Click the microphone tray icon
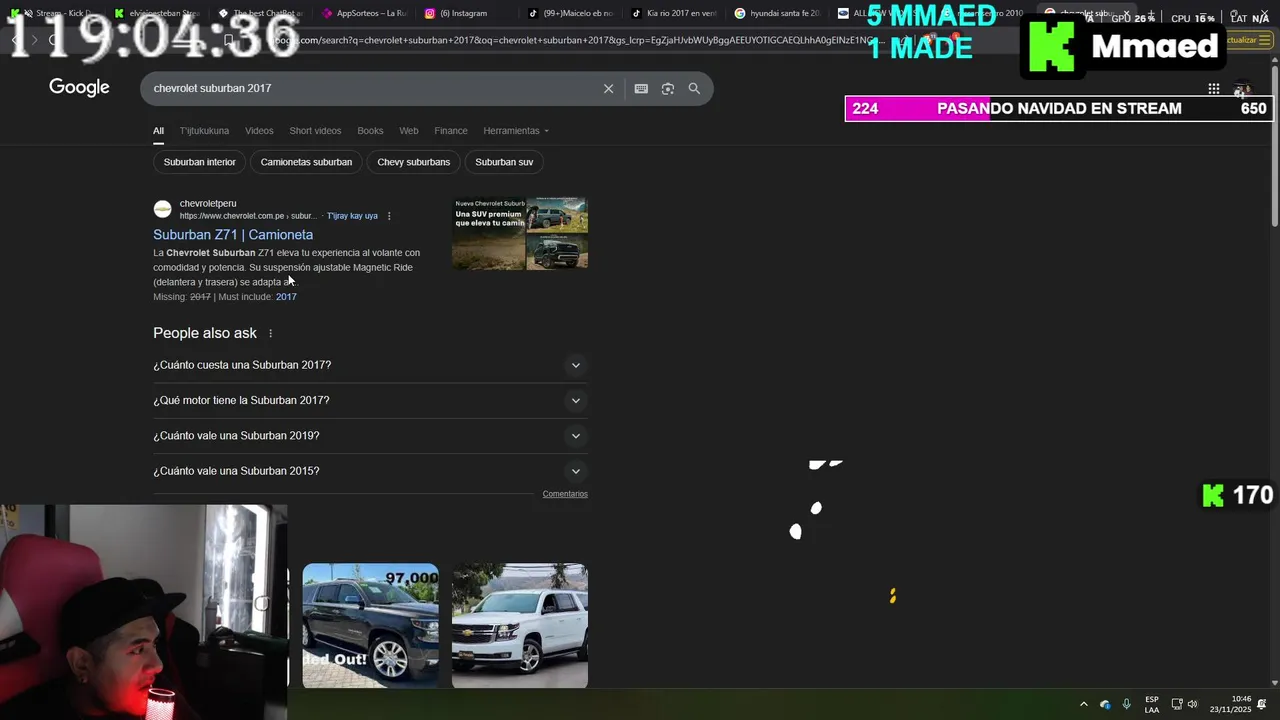 1127,704
